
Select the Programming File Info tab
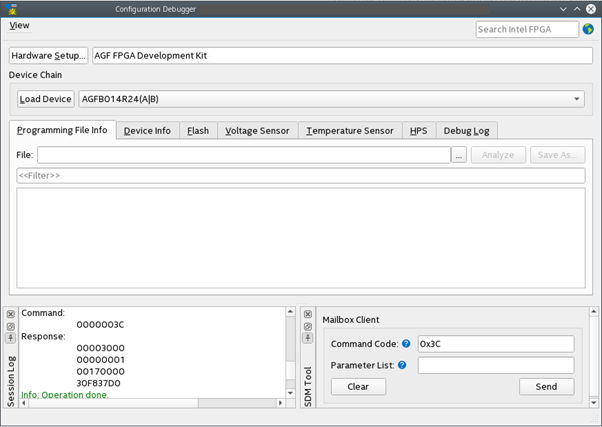(62, 130)
